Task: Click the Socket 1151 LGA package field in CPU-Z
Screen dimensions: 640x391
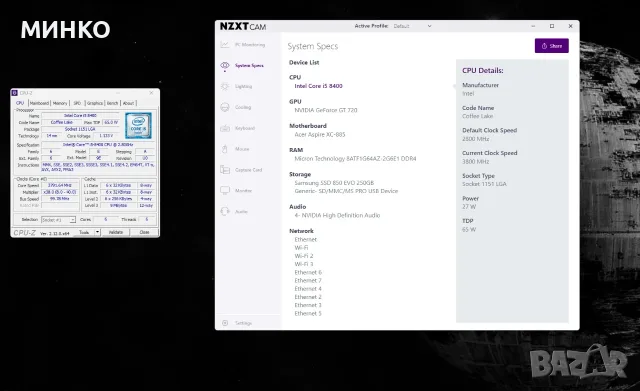Action: click(80, 129)
